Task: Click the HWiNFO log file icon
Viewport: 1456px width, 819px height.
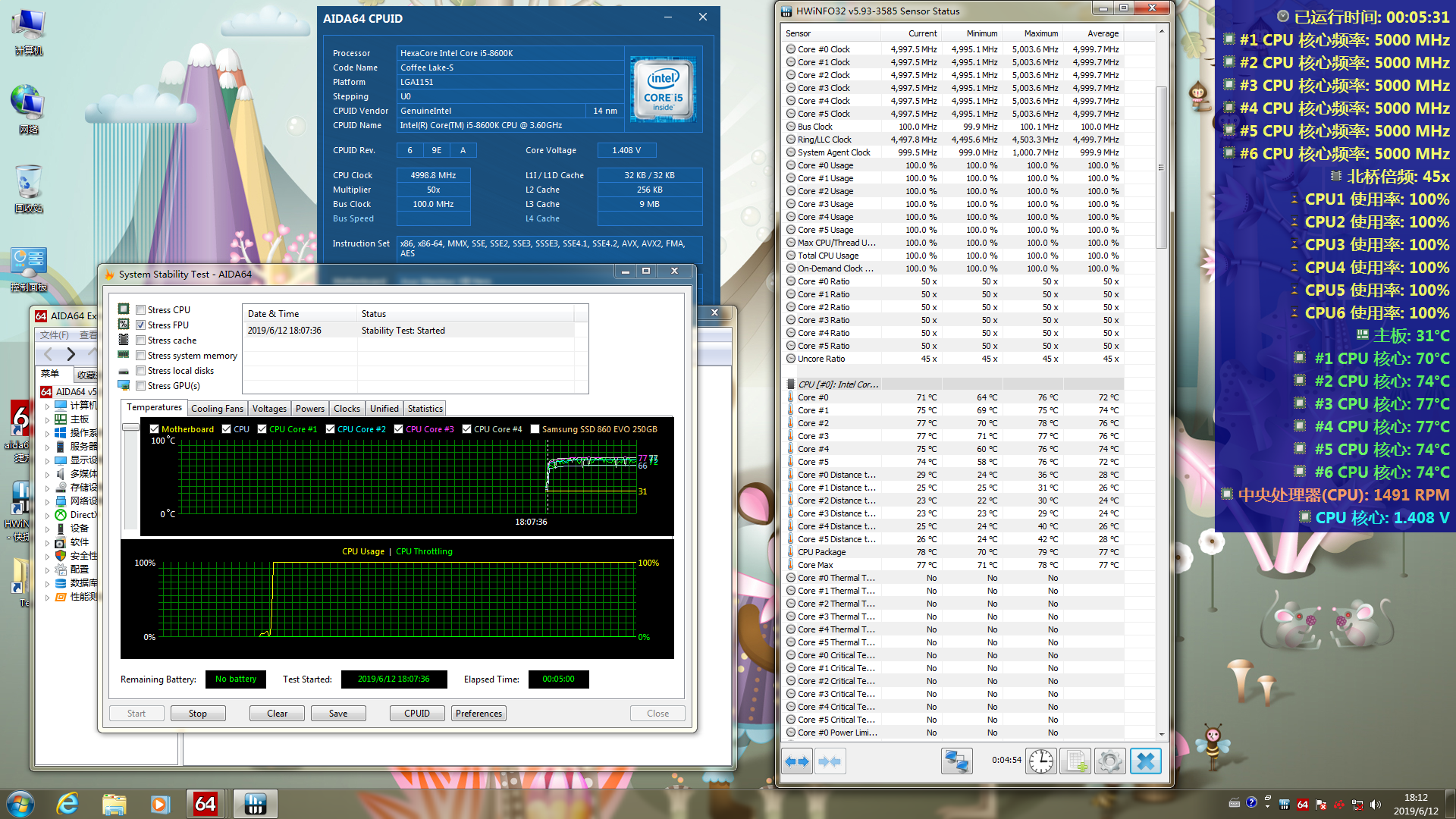Action: 1075,761
